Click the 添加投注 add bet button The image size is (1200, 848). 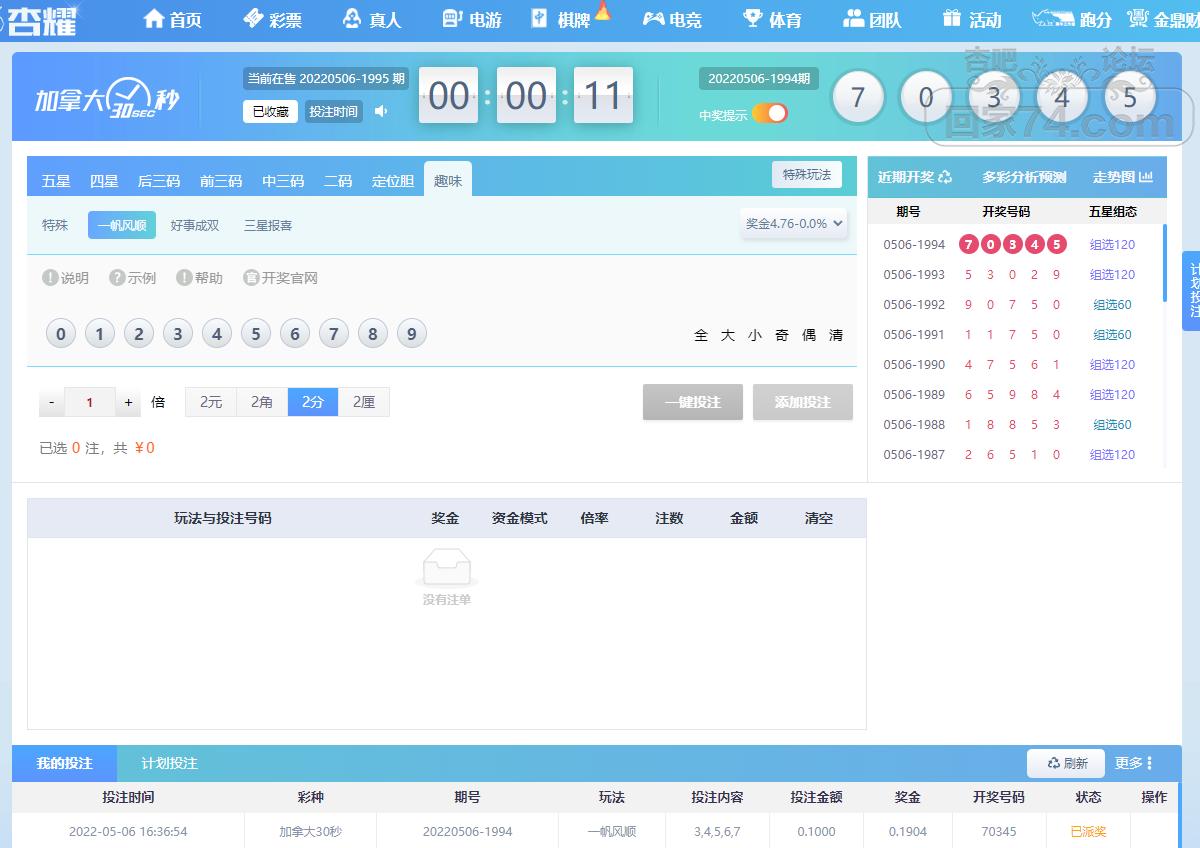tap(803, 402)
